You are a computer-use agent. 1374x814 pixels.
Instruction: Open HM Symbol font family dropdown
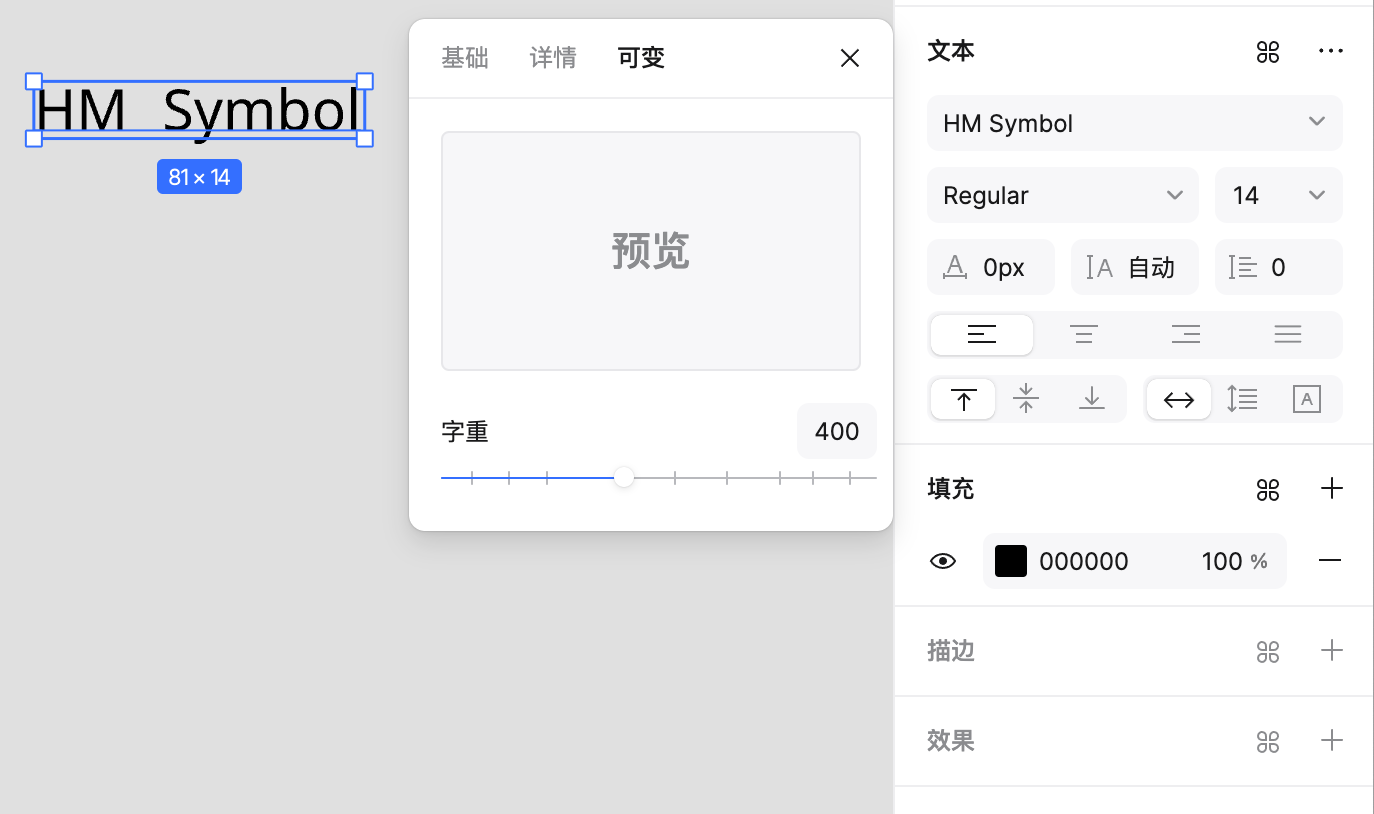(x=1135, y=123)
